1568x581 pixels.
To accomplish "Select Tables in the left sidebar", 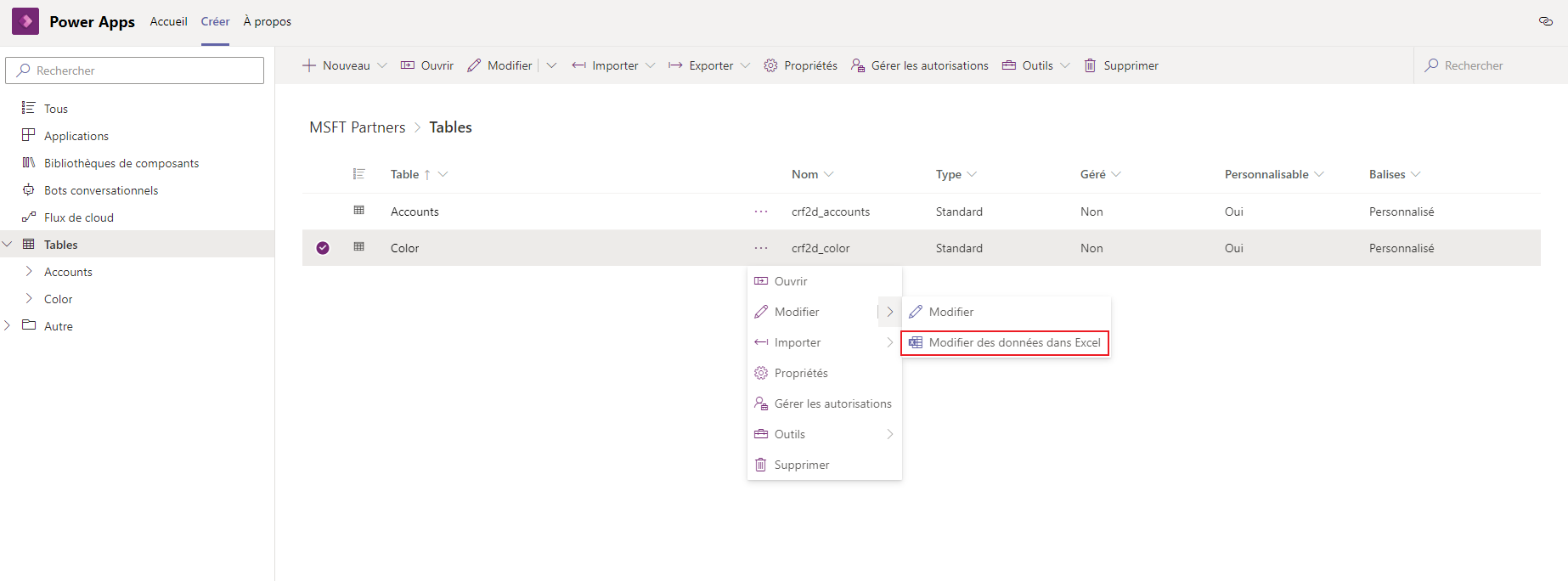I will point(138,245).
